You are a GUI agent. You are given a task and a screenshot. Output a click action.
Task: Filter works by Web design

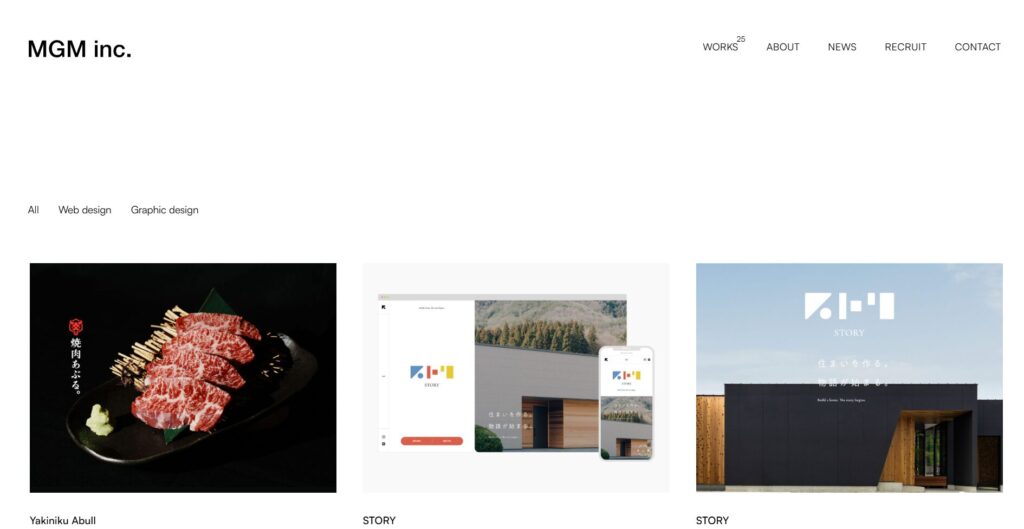(85, 210)
